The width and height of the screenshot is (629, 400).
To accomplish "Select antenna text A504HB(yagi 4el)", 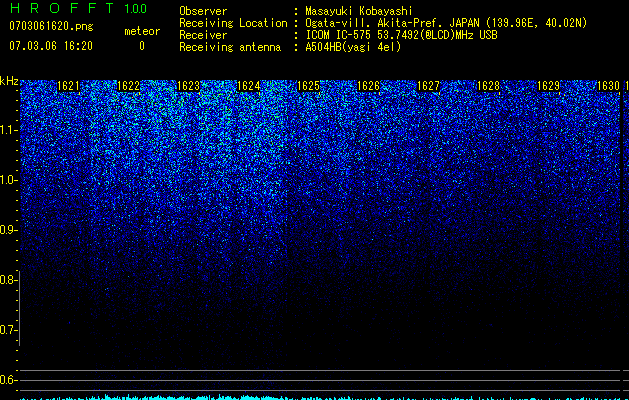I will click(x=353, y=47).
